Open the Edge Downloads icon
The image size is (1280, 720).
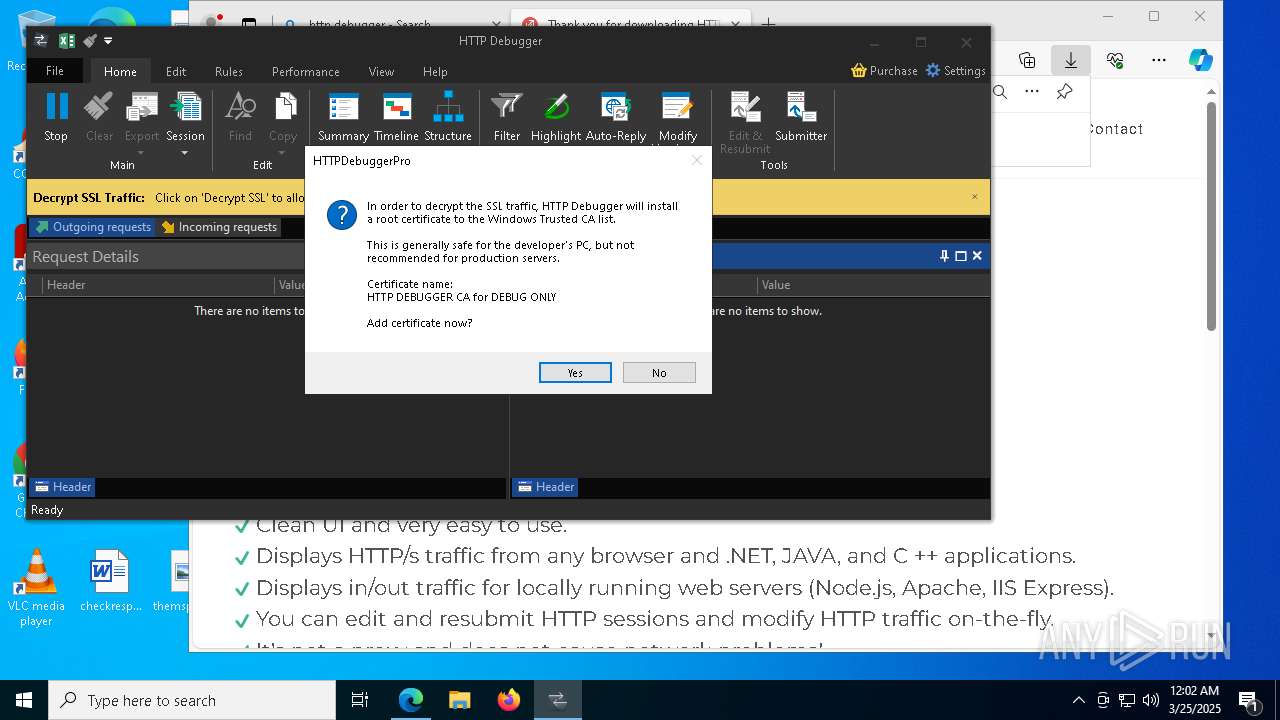click(1071, 60)
